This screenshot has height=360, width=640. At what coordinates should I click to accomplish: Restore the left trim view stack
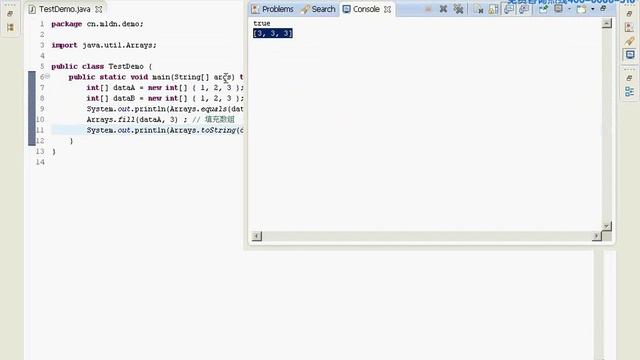(x=10, y=13)
